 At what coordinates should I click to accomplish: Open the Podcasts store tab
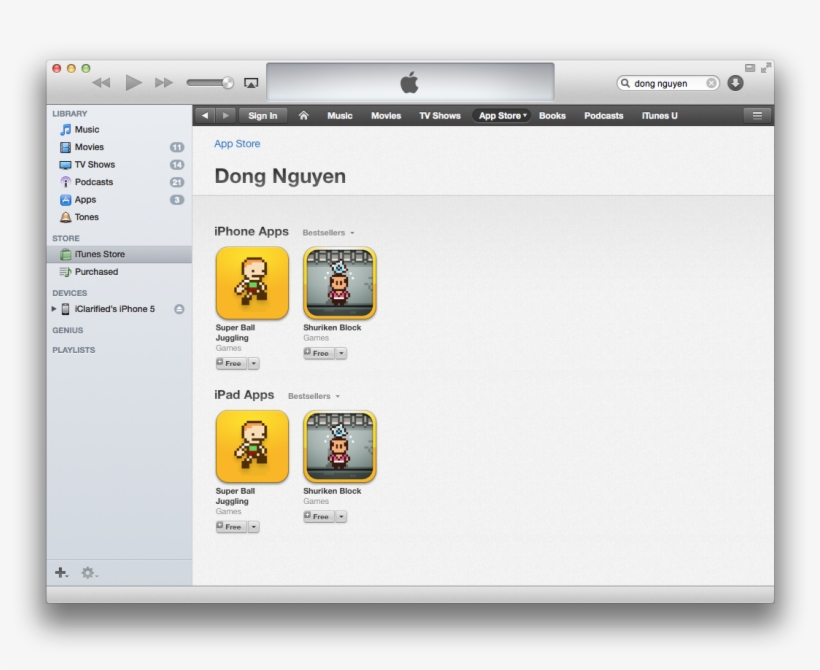603,116
